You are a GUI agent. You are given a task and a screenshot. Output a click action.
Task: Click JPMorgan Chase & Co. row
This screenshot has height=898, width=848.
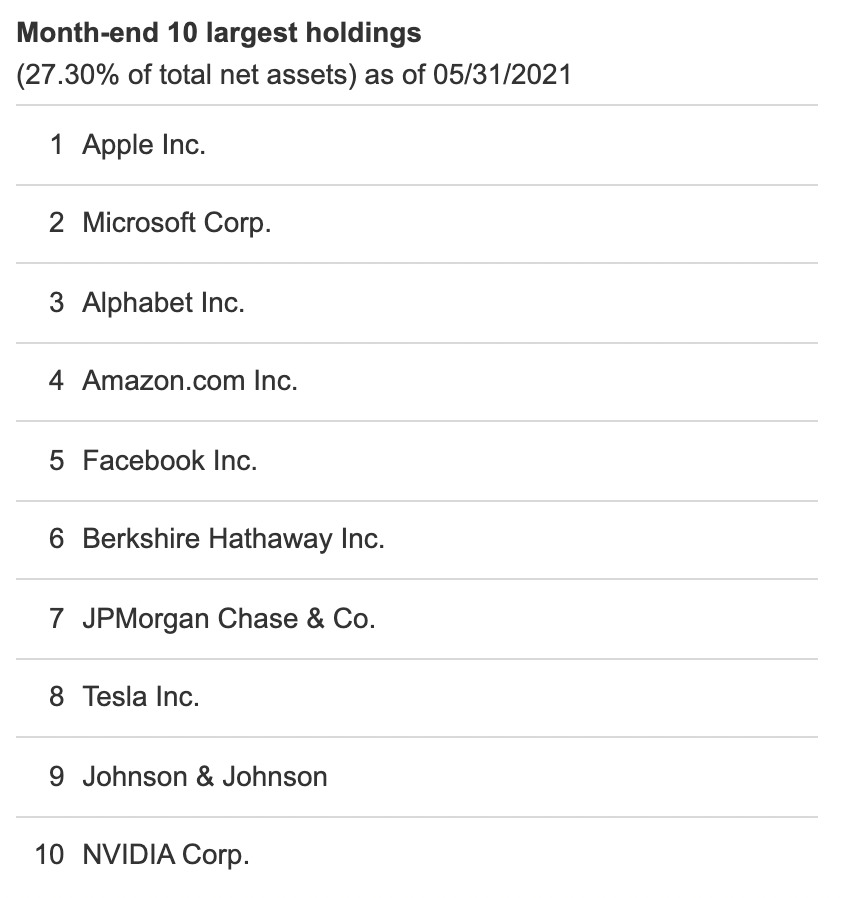[x=228, y=619]
